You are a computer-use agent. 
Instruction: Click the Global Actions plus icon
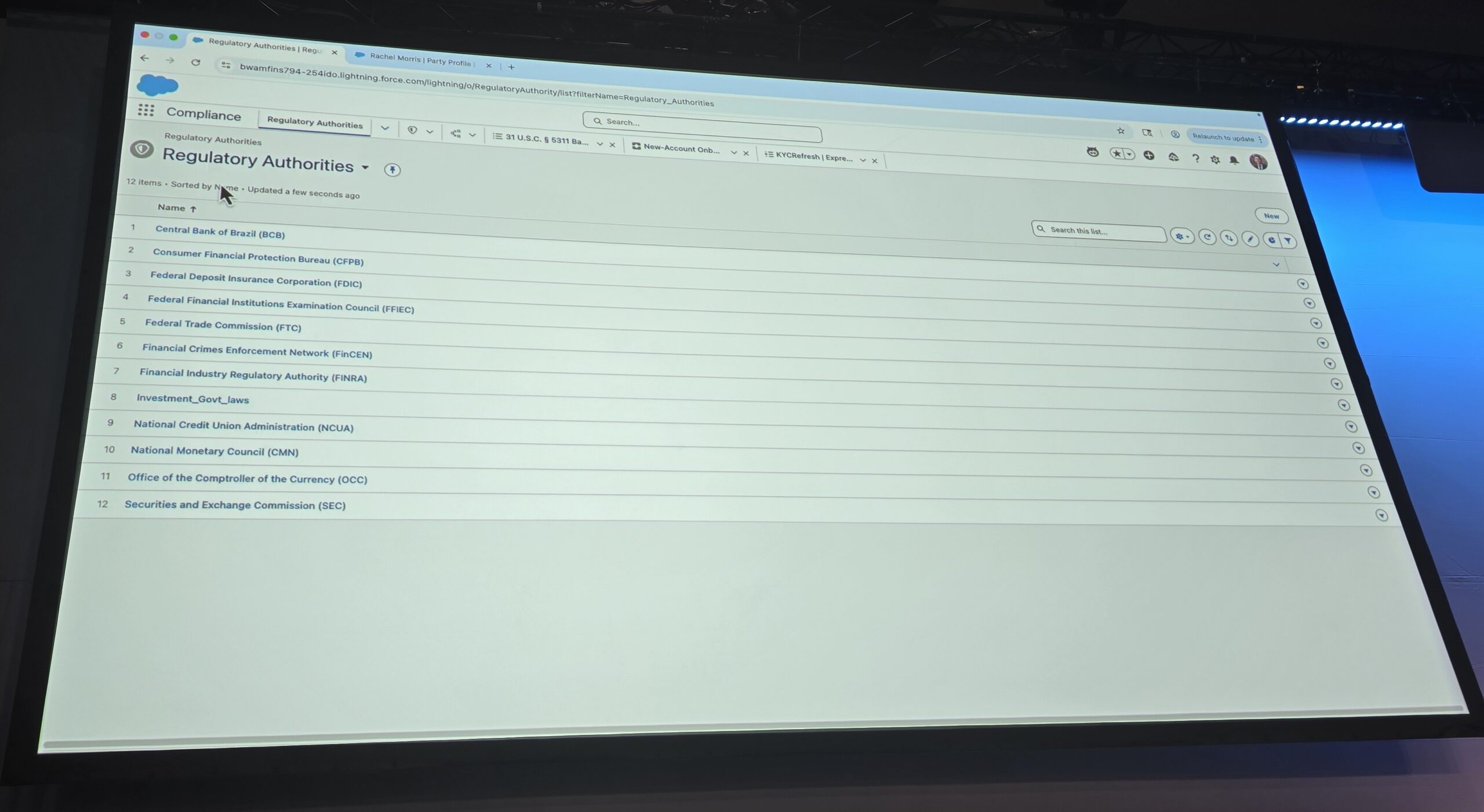[x=1148, y=155]
